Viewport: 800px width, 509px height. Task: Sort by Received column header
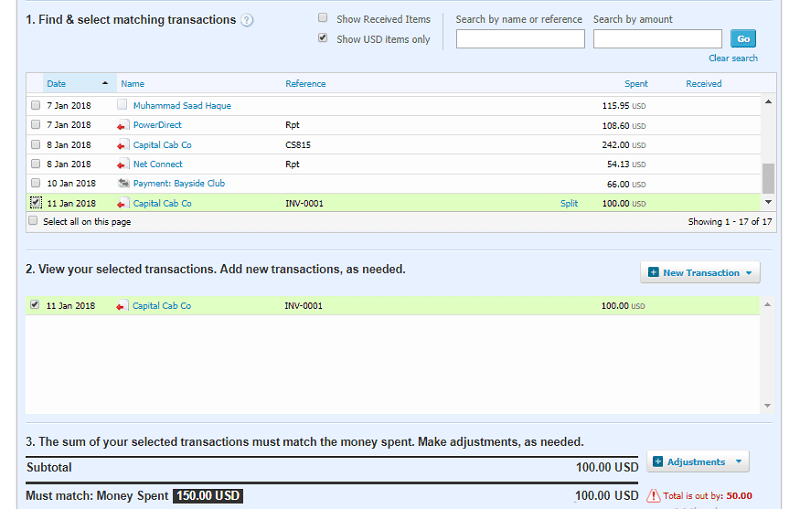[704, 84]
